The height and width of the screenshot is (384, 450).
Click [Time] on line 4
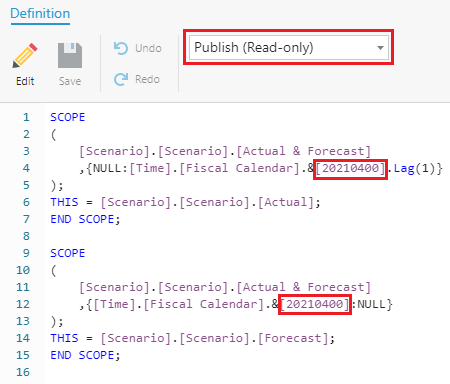150,168
